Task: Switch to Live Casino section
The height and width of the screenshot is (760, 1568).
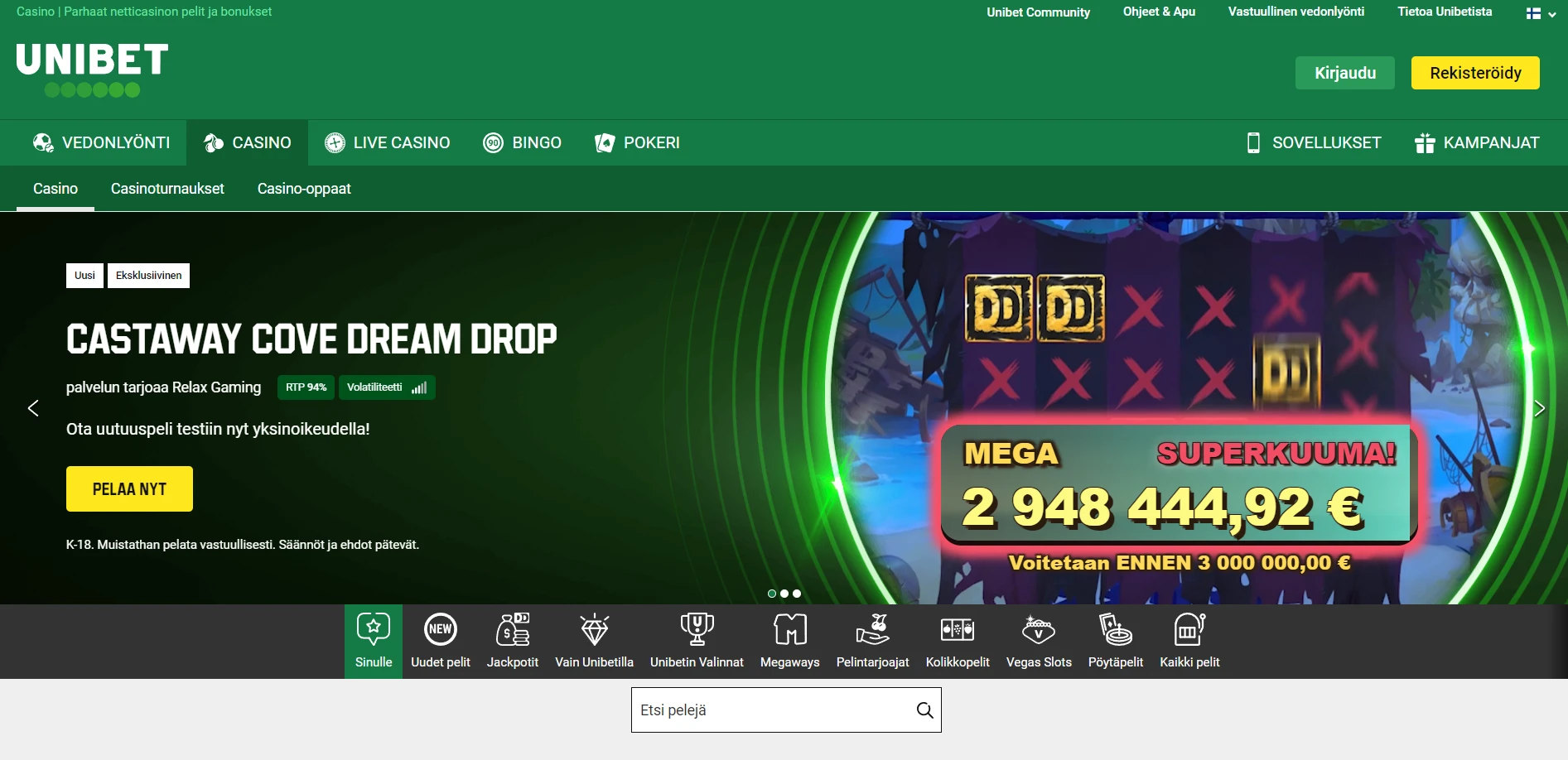Action: [x=387, y=142]
